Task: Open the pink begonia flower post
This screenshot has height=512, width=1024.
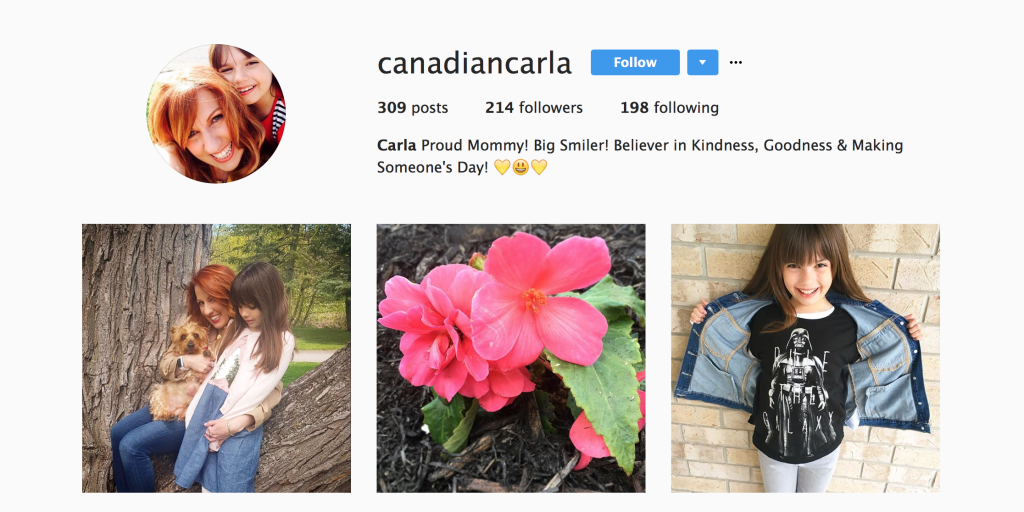Action: click(x=511, y=359)
